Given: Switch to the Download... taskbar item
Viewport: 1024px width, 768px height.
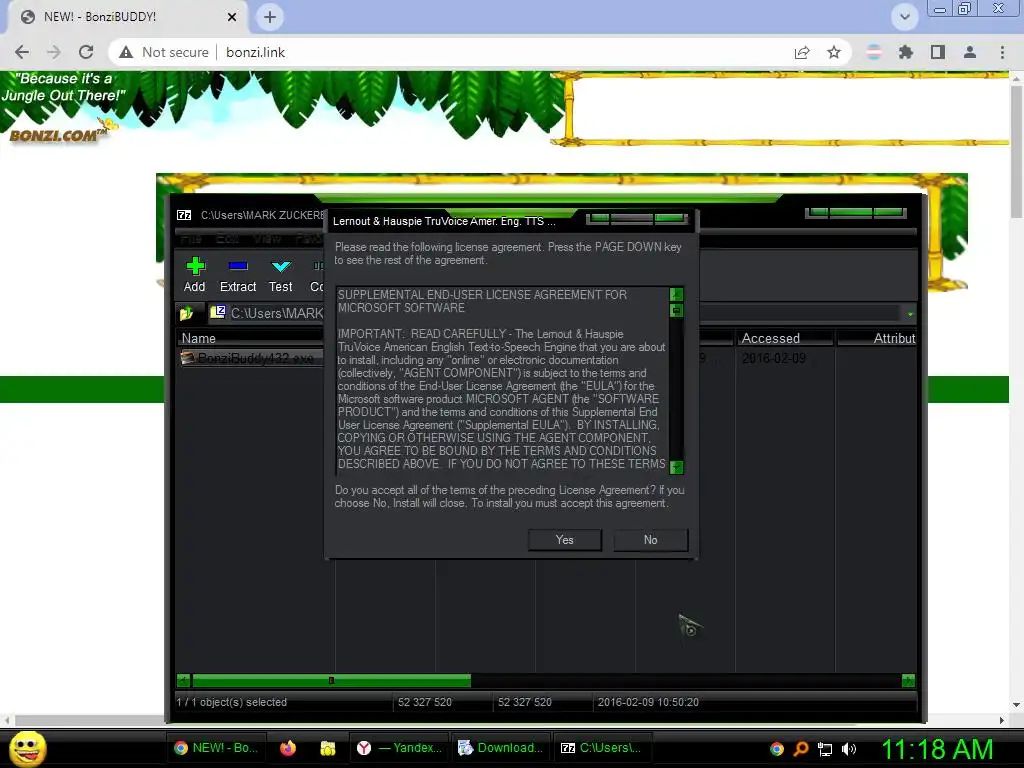Looking at the screenshot, I should (x=500, y=748).
